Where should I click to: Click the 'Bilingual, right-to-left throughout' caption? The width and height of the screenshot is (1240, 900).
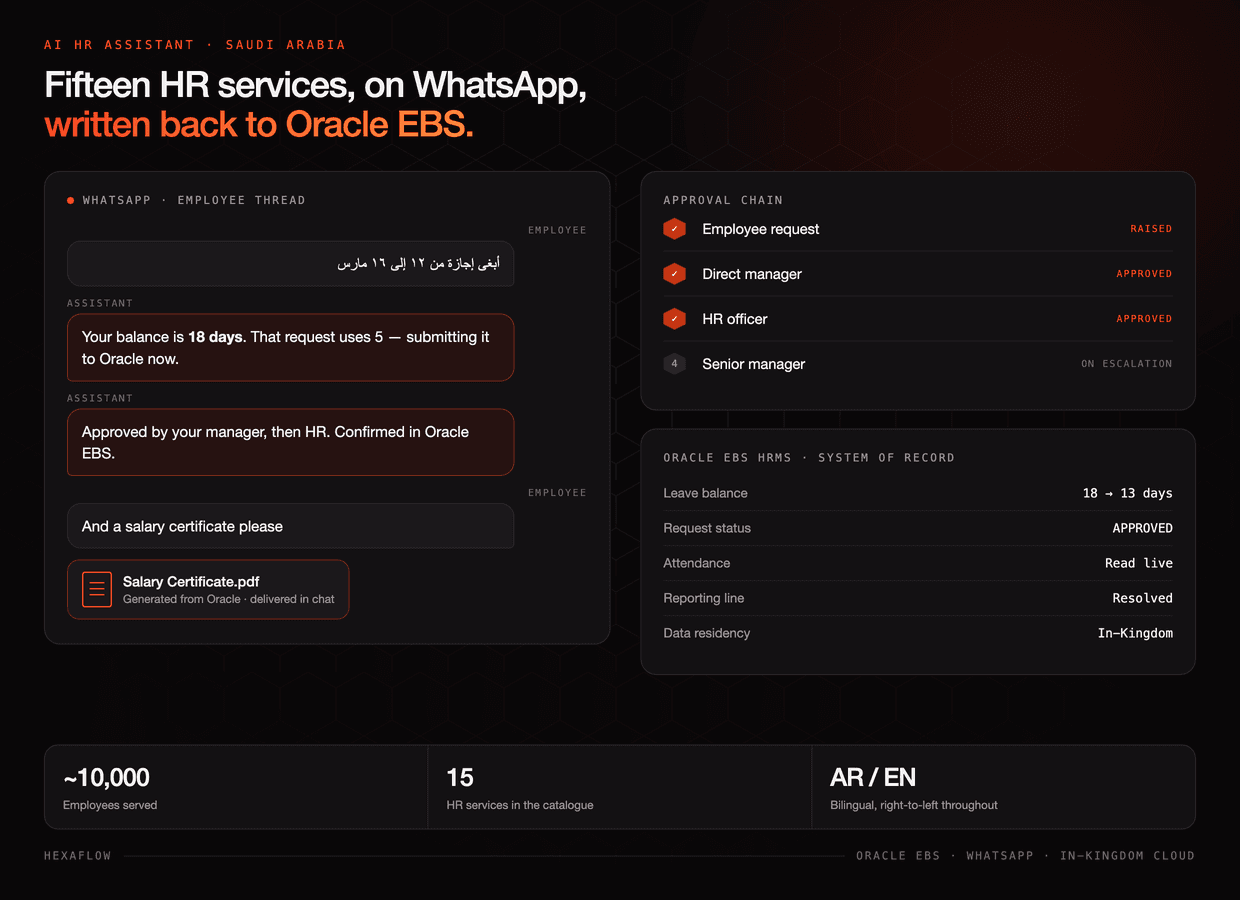point(914,805)
